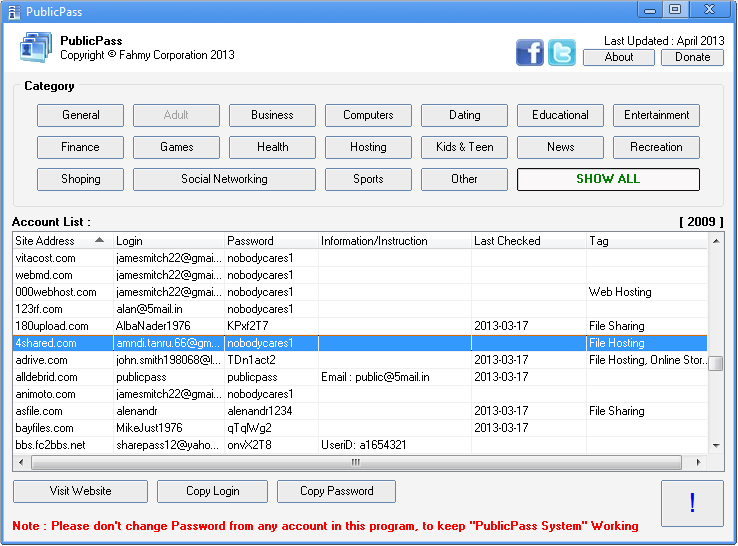
Task: Open the About dialog
Action: 618,57
